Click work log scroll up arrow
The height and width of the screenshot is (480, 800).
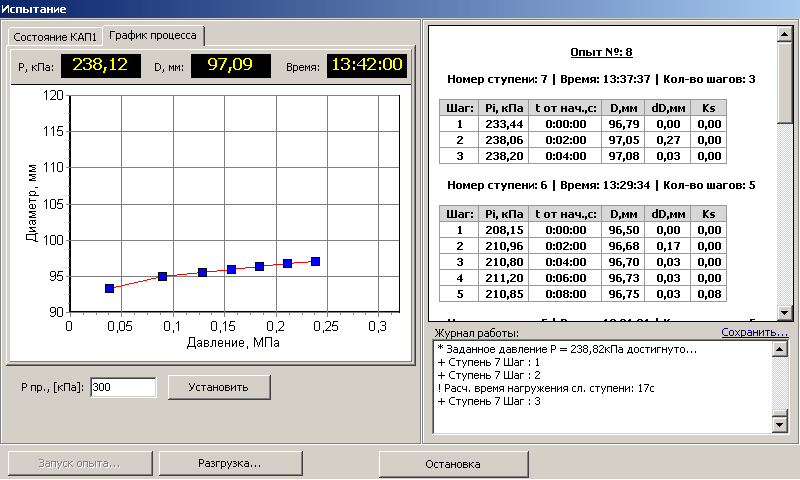point(781,349)
